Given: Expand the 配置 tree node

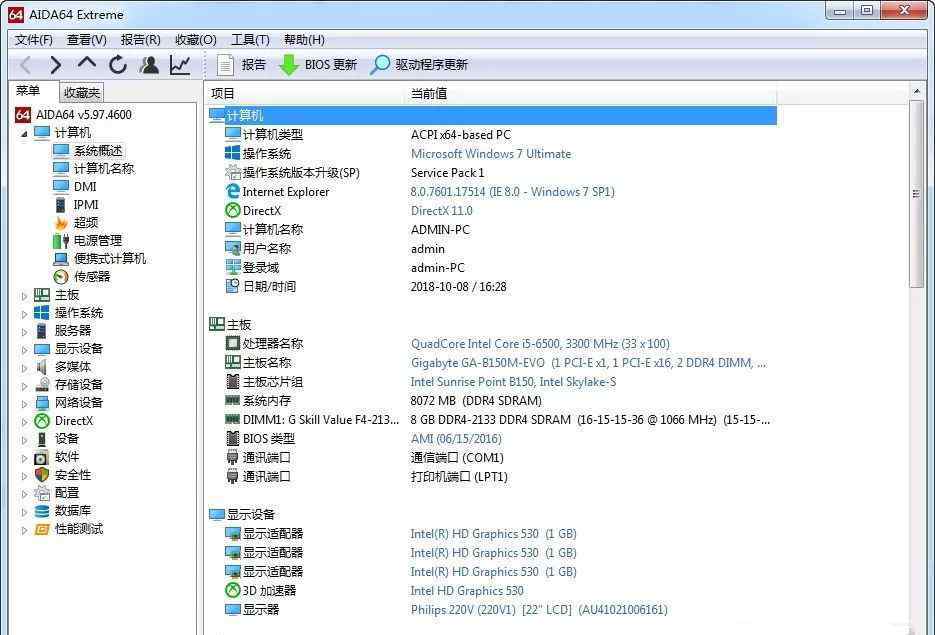Looking at the screenshot, I should (x=24, y=494).
